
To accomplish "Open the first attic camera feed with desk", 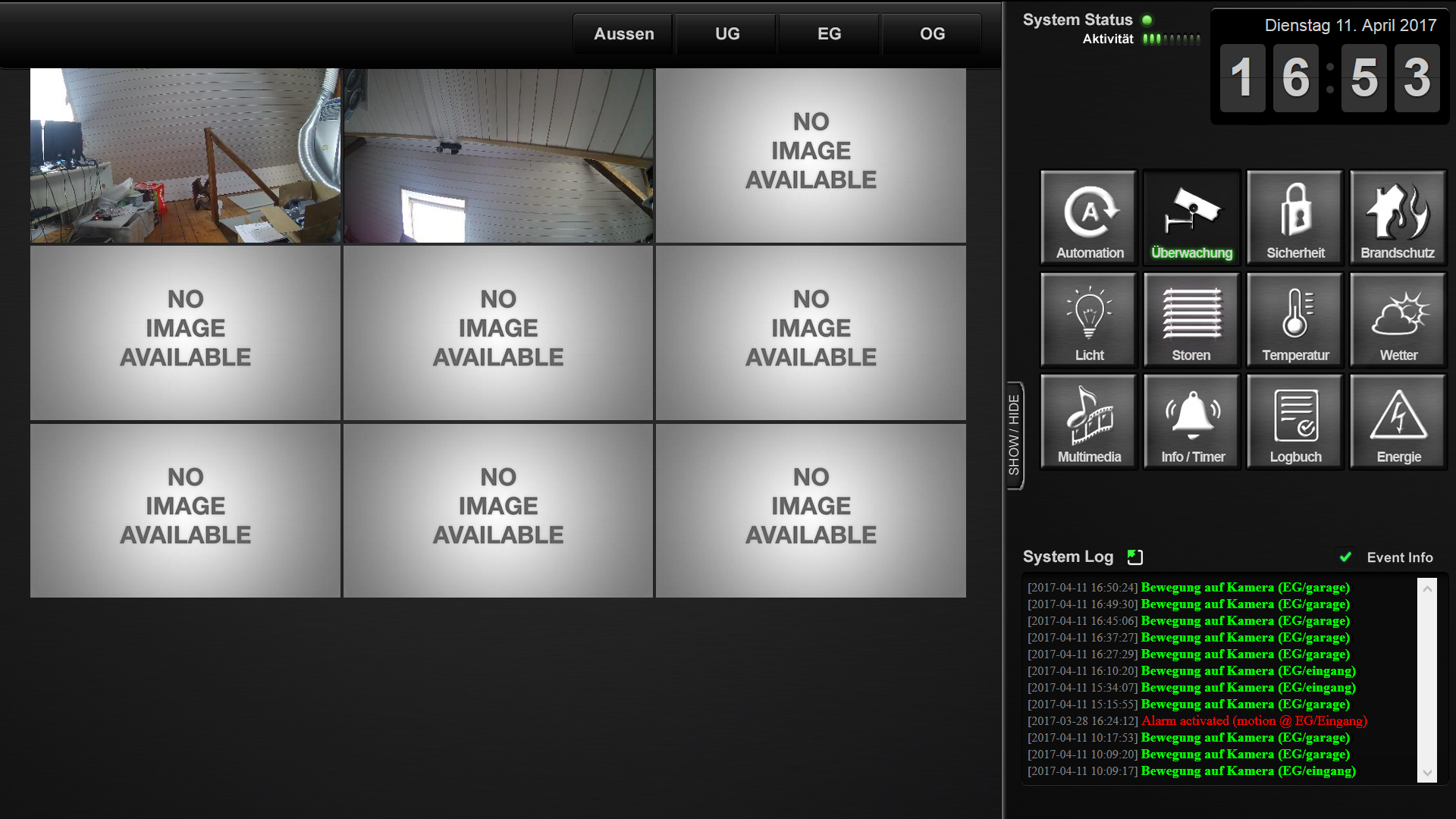I will [x=185, y=155].
